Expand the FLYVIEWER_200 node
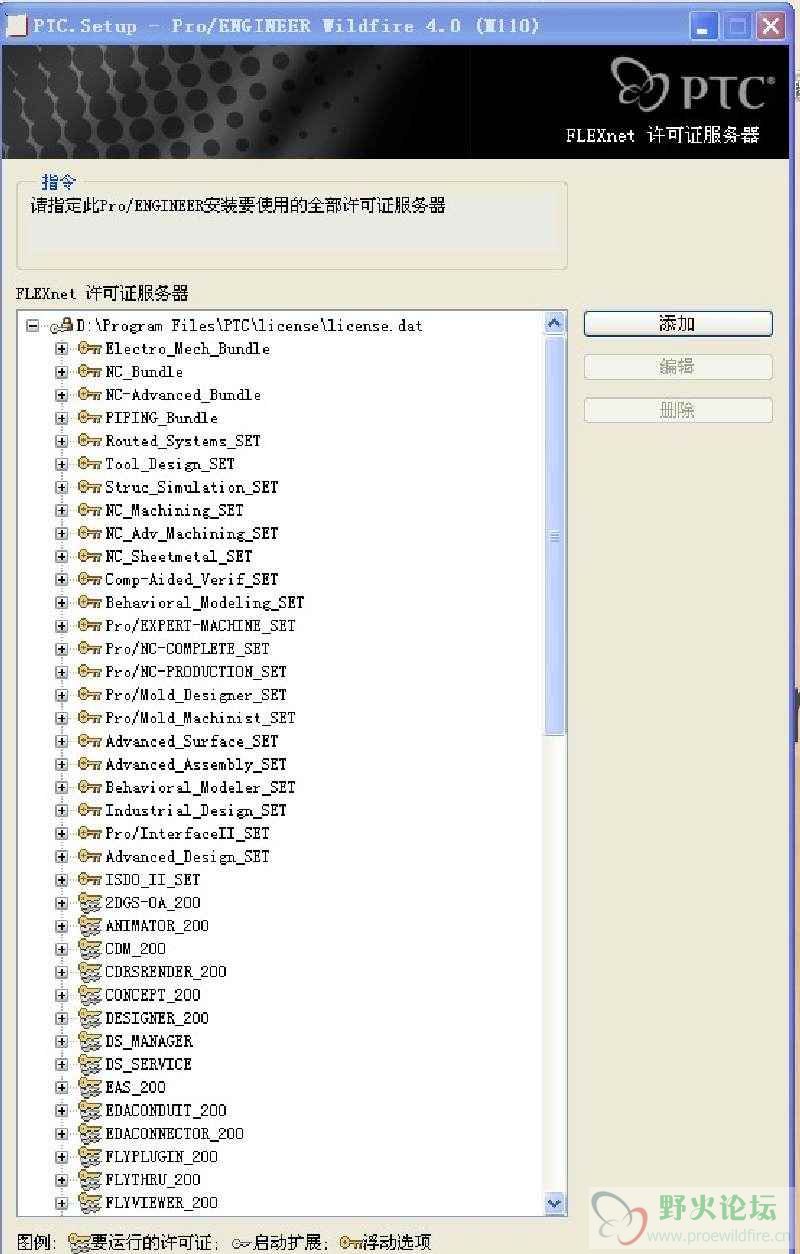Image resolution: width=800 pixels, height=1254 pixels. 61,1202
